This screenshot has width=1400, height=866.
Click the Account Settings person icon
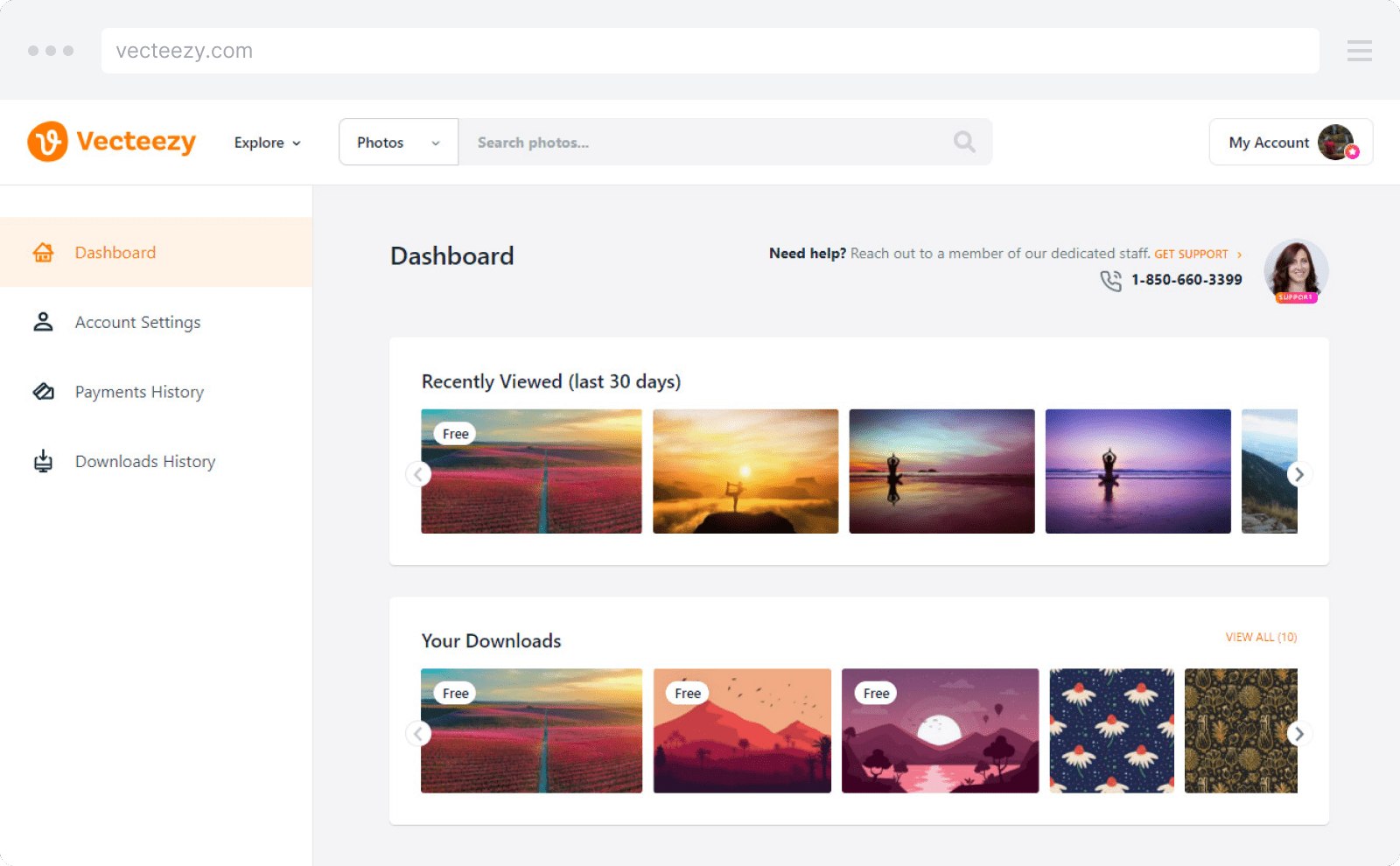(42, 322)
